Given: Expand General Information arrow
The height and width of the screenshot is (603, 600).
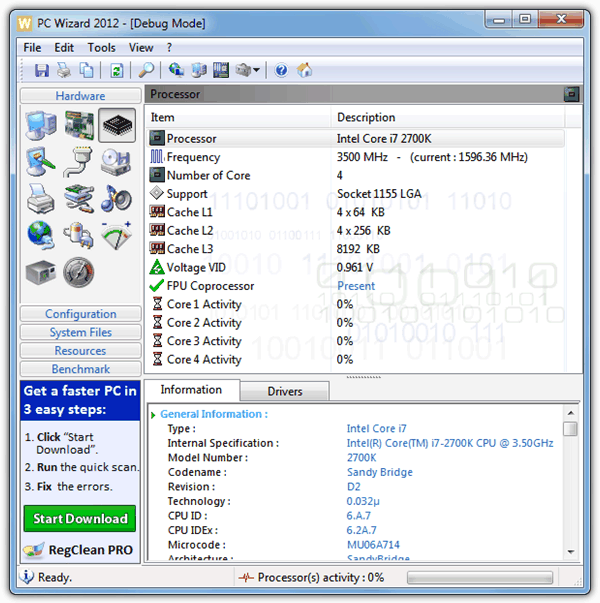Looking at the screenshot, I should click(153, 415).
